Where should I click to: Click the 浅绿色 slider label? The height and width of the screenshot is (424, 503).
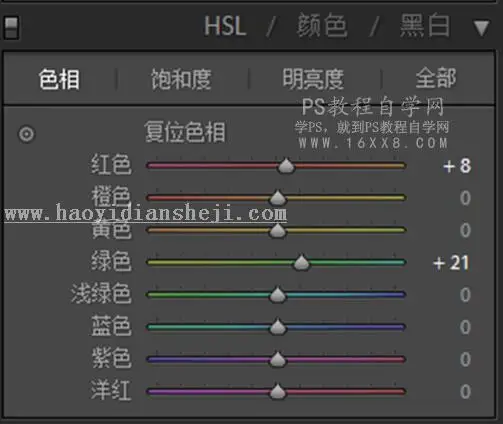point(101,293)
